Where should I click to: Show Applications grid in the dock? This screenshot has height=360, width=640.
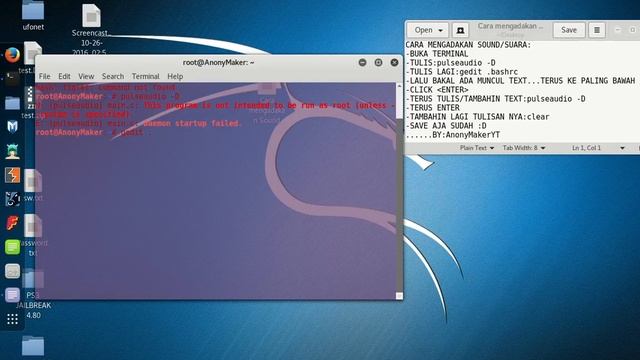(12, 319)
